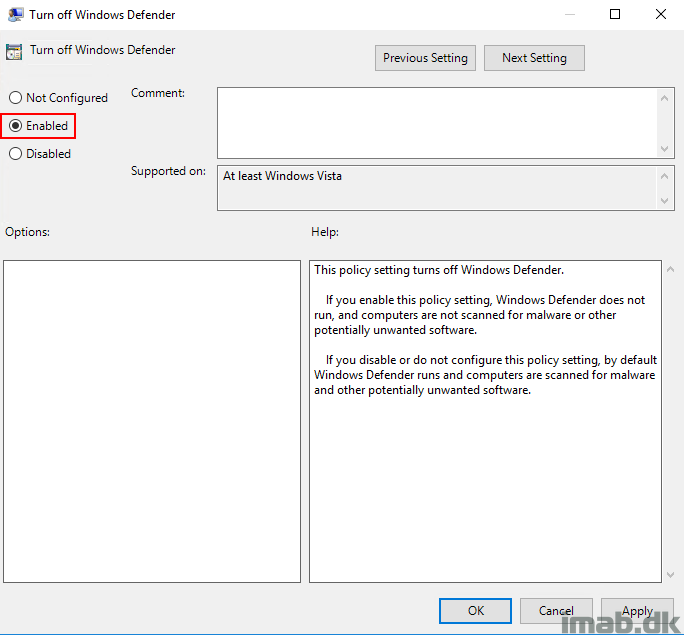This screenshot has height=635, width=684.
Task: Click the 'If you enable this policy' paragraph
Action: point(479,315)
